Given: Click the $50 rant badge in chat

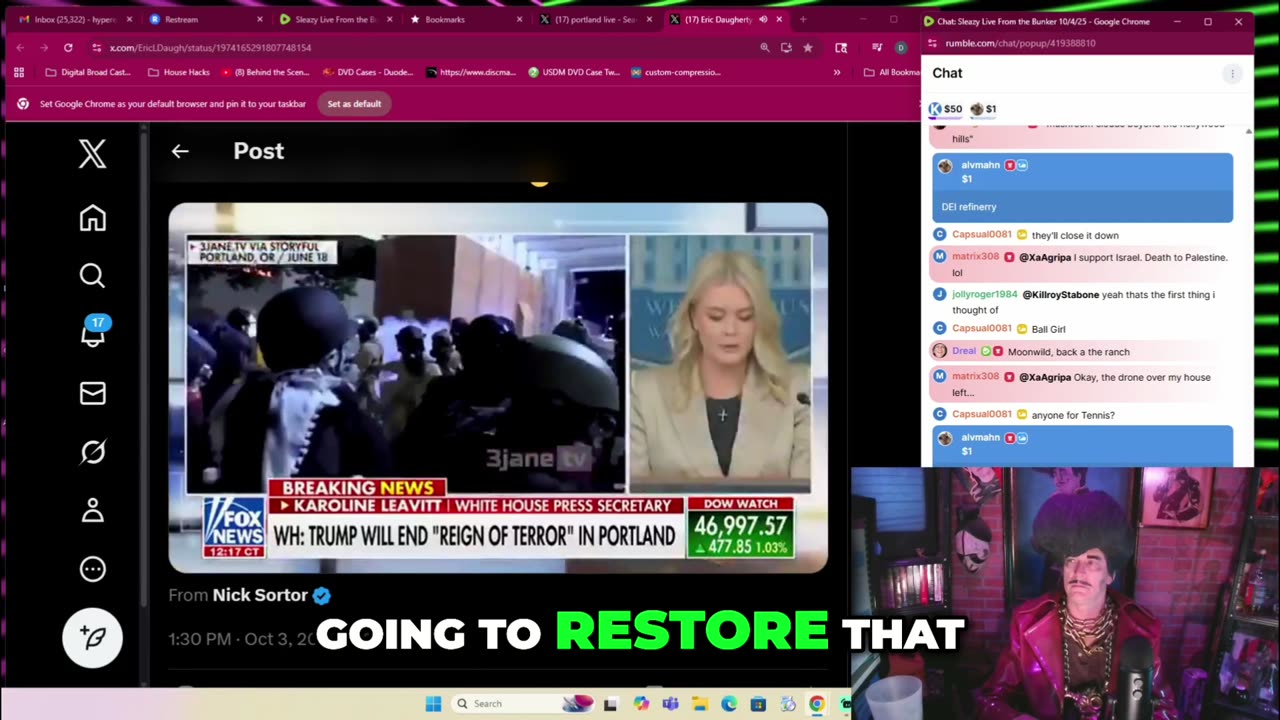Looking at the screenshot, I should pos(945,109).
